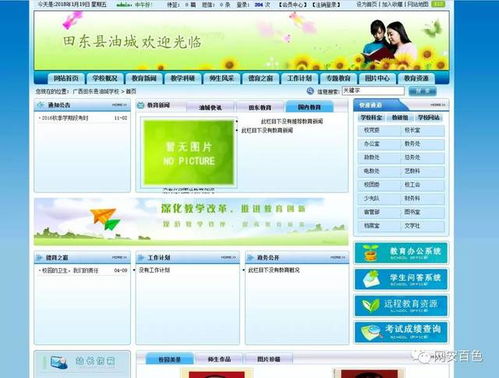Open 教育资源 in the navigation bar
The width and height of the screenshot is (499, 378).
[x=416, y=78]
